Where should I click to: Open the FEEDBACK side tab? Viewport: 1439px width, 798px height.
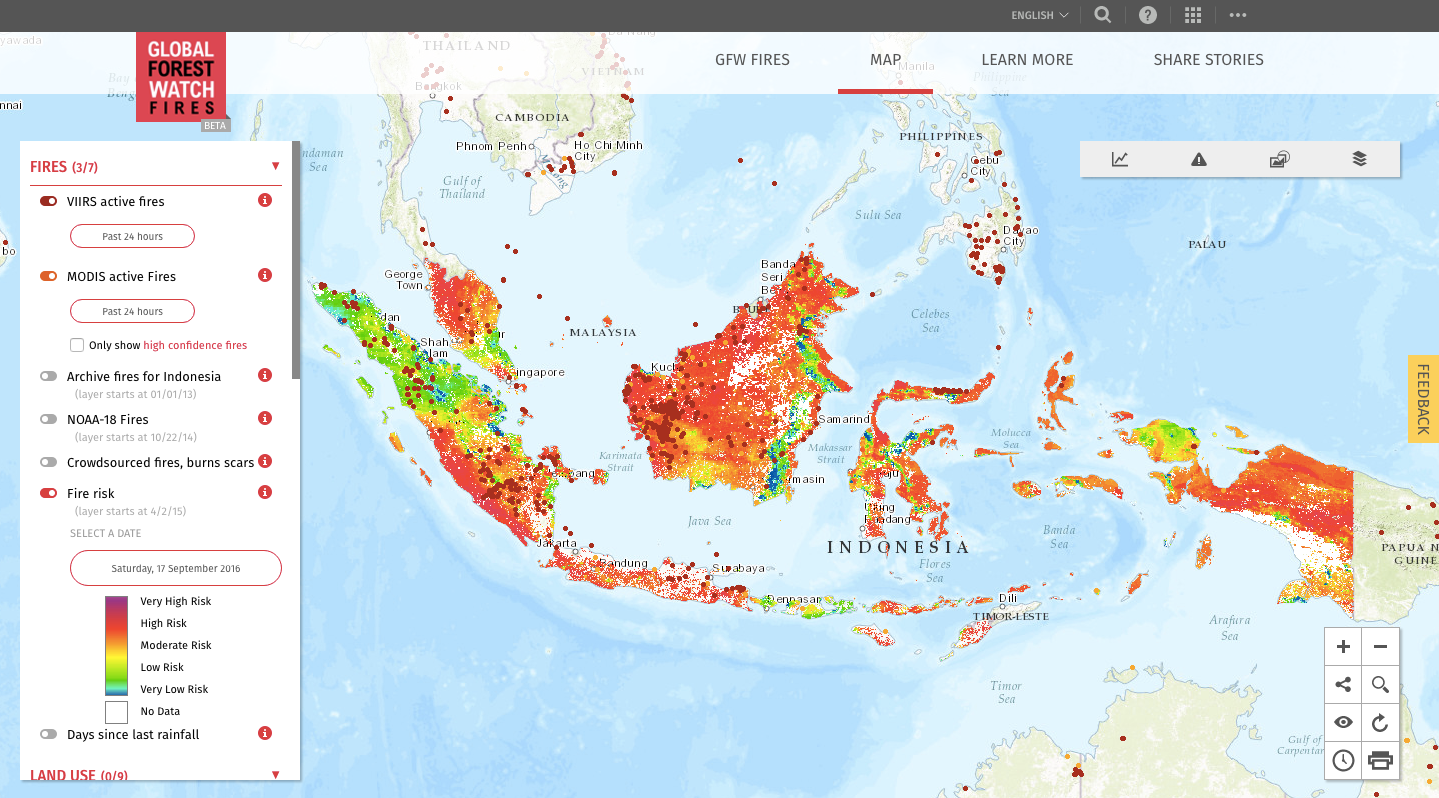click(x=1423, y=398)
